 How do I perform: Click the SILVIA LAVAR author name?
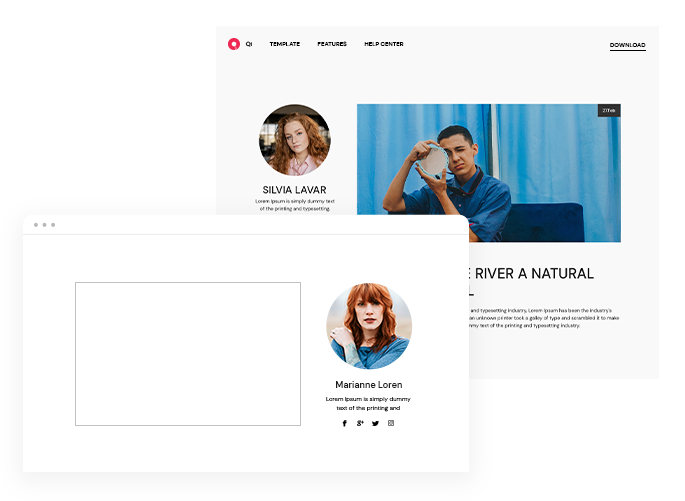[x=294, y=189]
